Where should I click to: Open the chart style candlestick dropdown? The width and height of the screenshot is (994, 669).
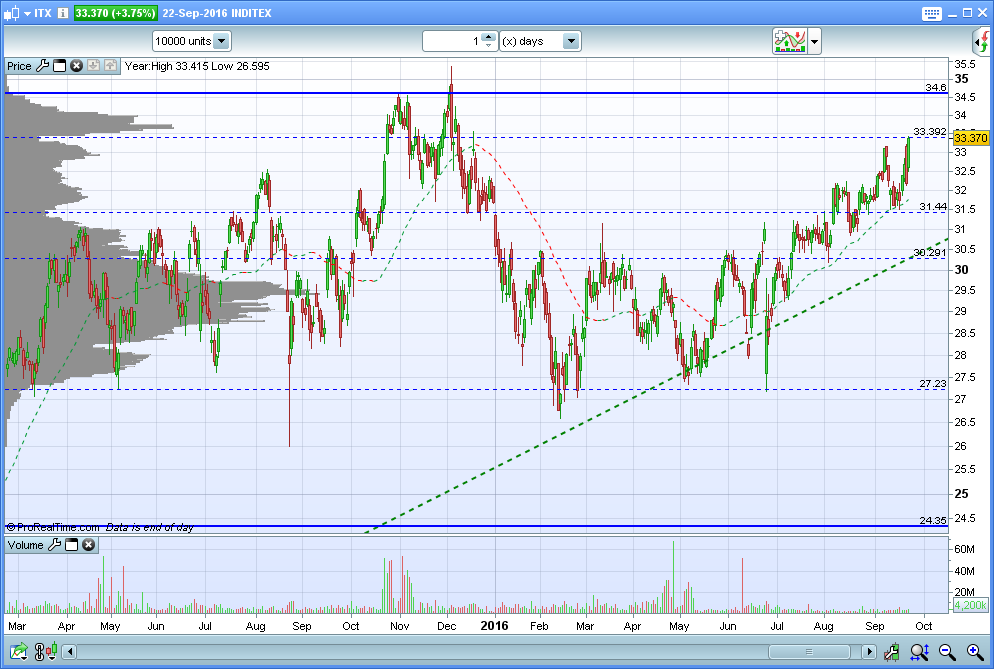pyautogui.click(x=12, y=13)
